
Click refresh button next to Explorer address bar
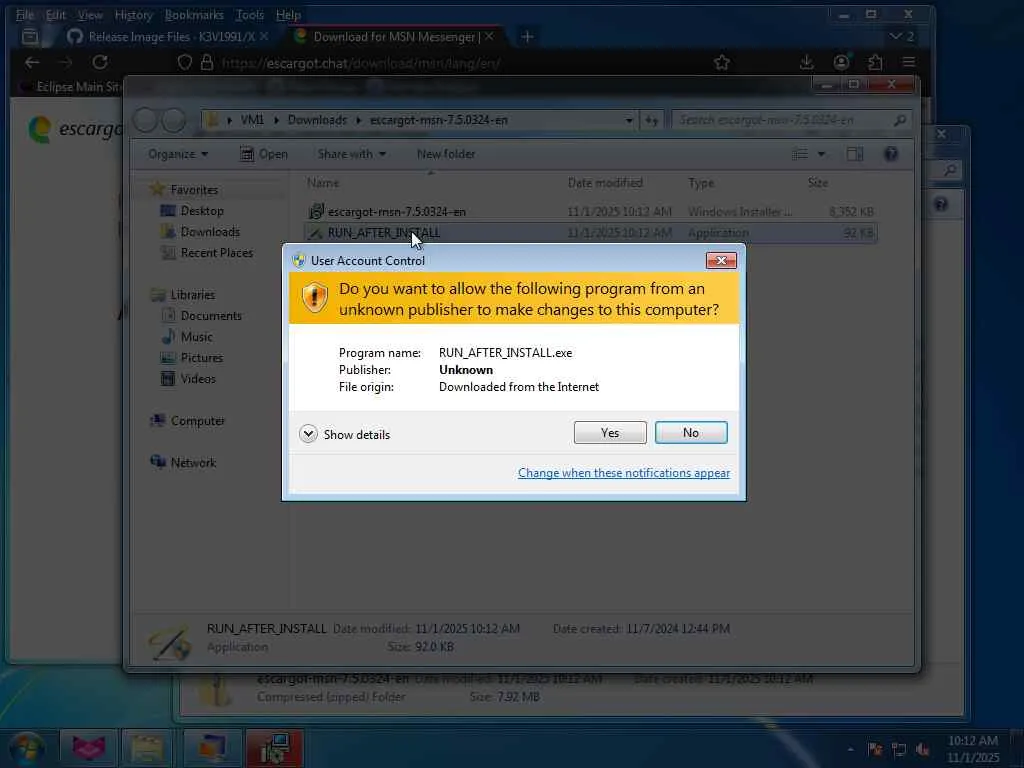pyautogui.click(x=651, y=120)
